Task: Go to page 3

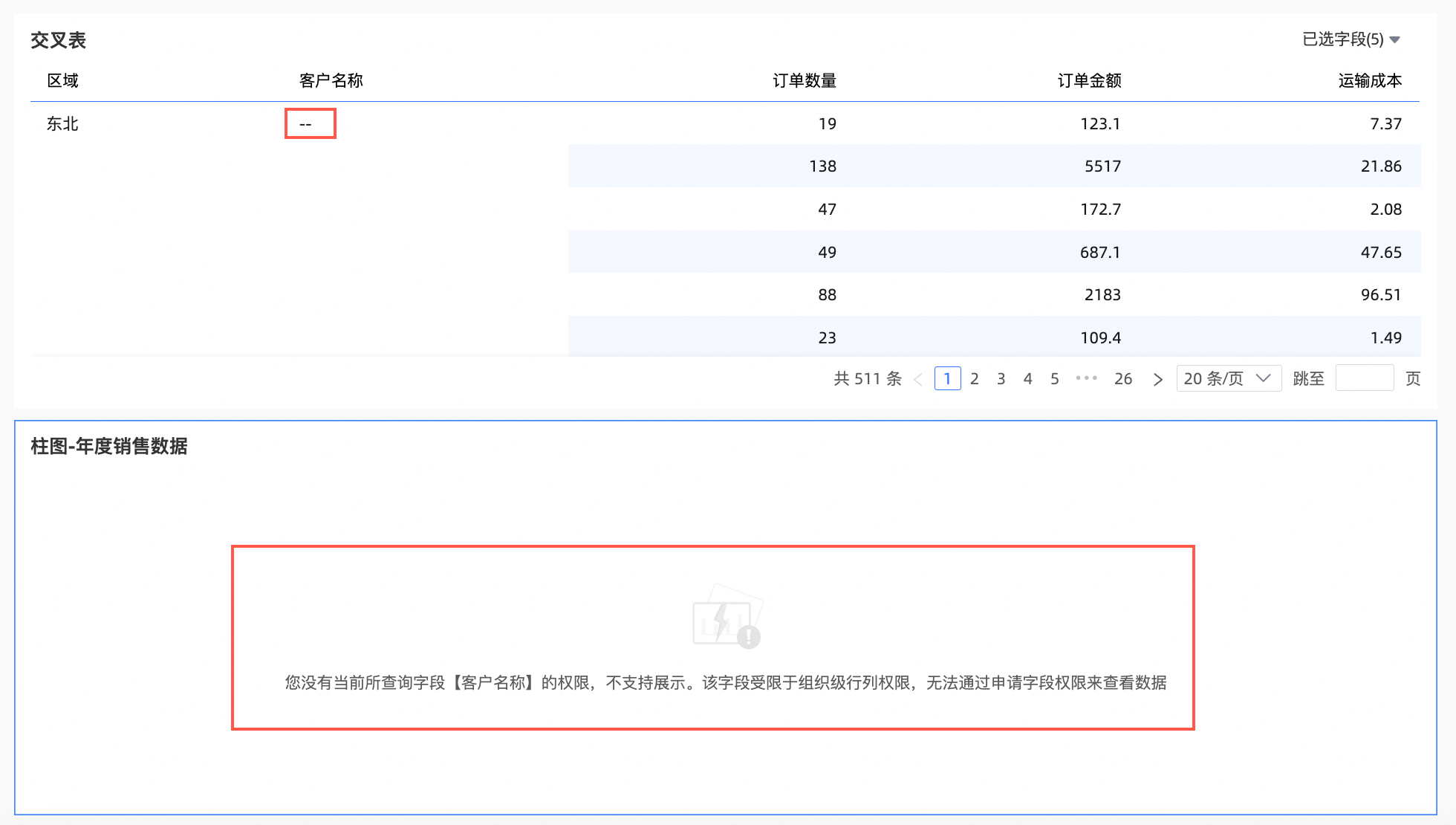Action: coord(1001,379)
